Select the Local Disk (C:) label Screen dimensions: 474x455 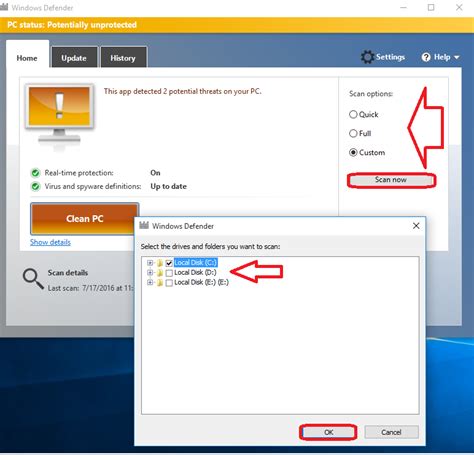196,263
